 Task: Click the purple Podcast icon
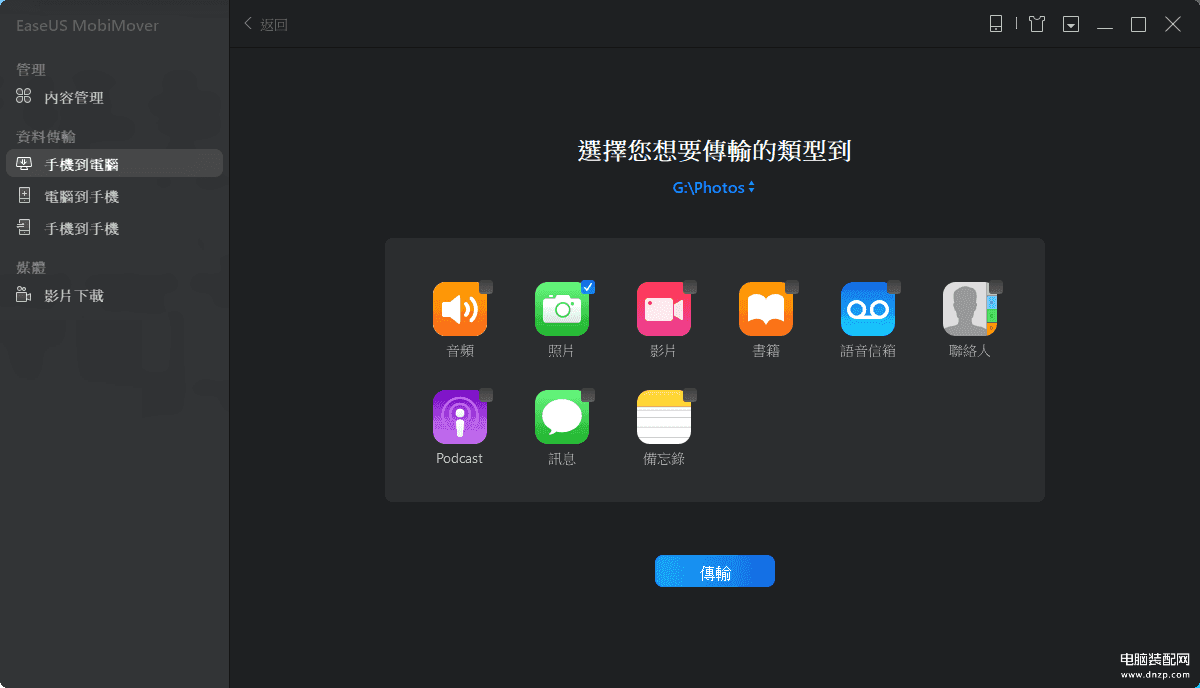coord(460,417)
